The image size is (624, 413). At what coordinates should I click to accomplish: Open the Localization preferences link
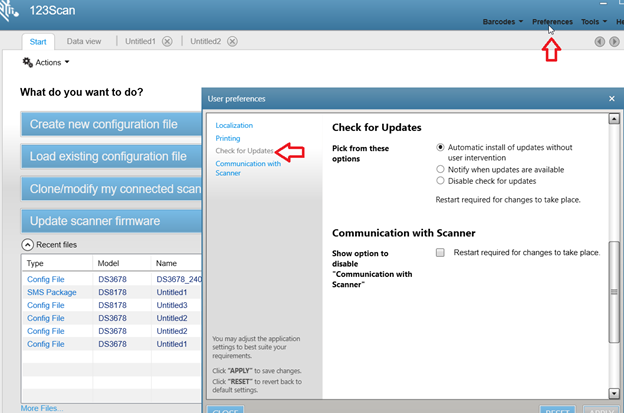point(234,125)
